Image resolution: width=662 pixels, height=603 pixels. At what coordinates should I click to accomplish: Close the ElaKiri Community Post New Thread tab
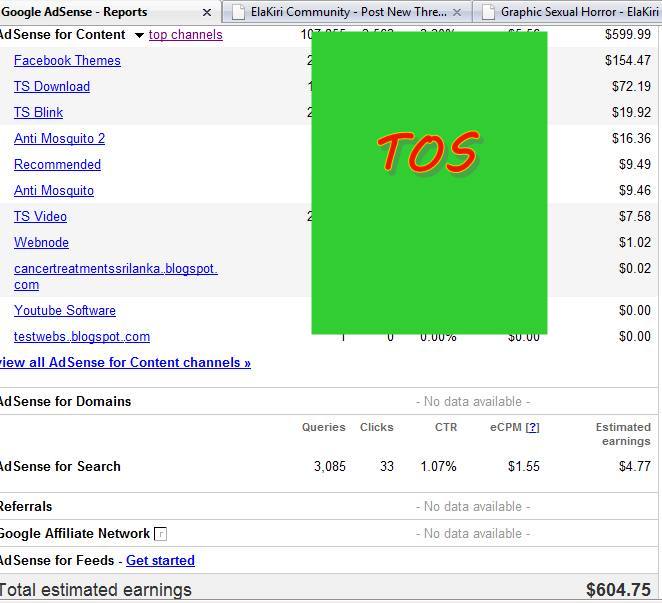tap(457, 13)
